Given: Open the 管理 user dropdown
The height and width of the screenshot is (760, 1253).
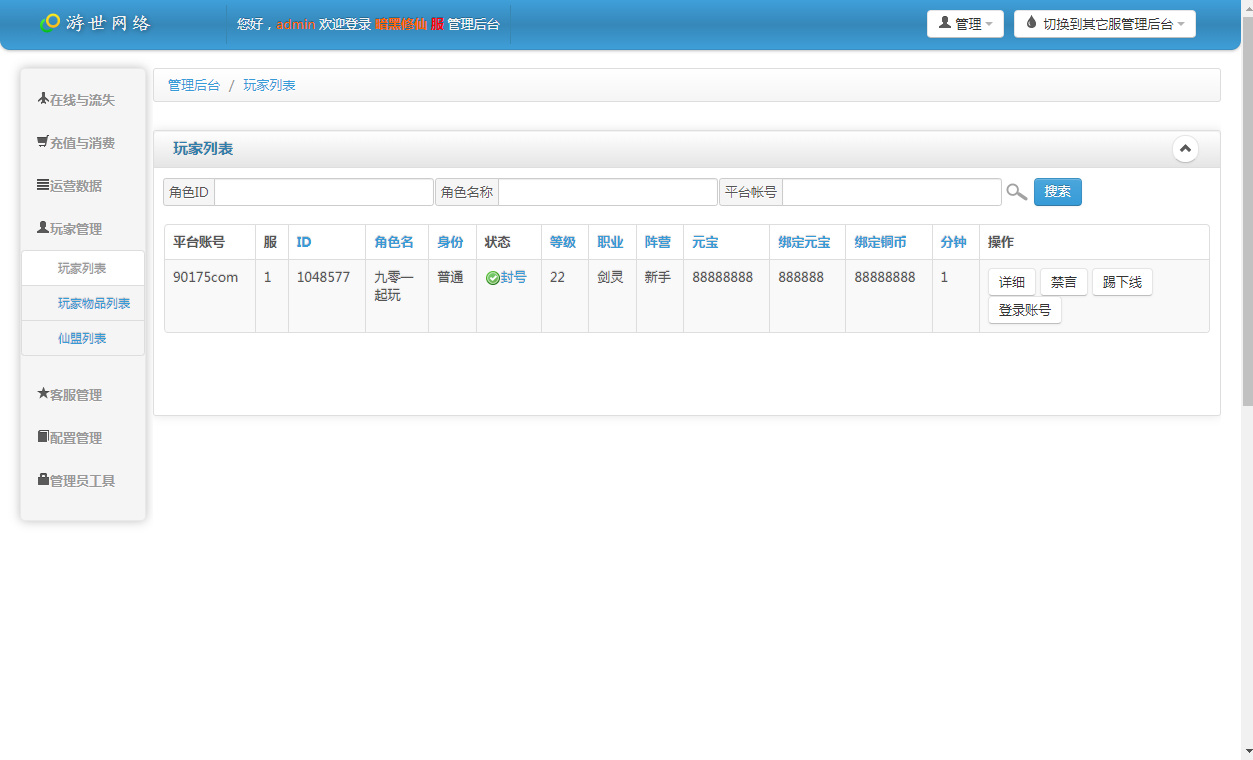Looking at the screenshot, I should click(965, 24).
